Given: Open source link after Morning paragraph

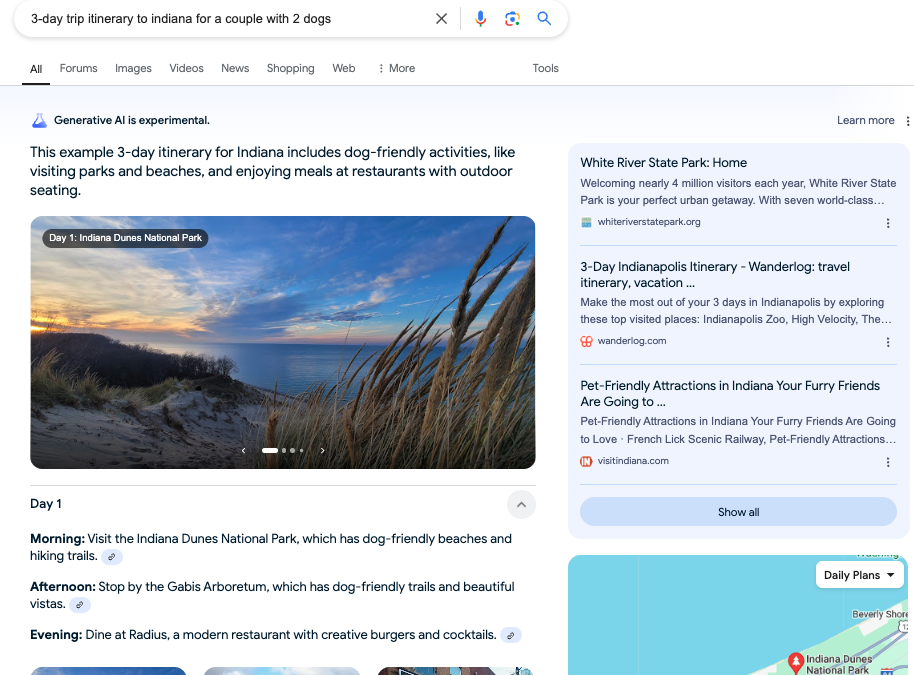Looking at the screenshot, I should tap(112, 557).
